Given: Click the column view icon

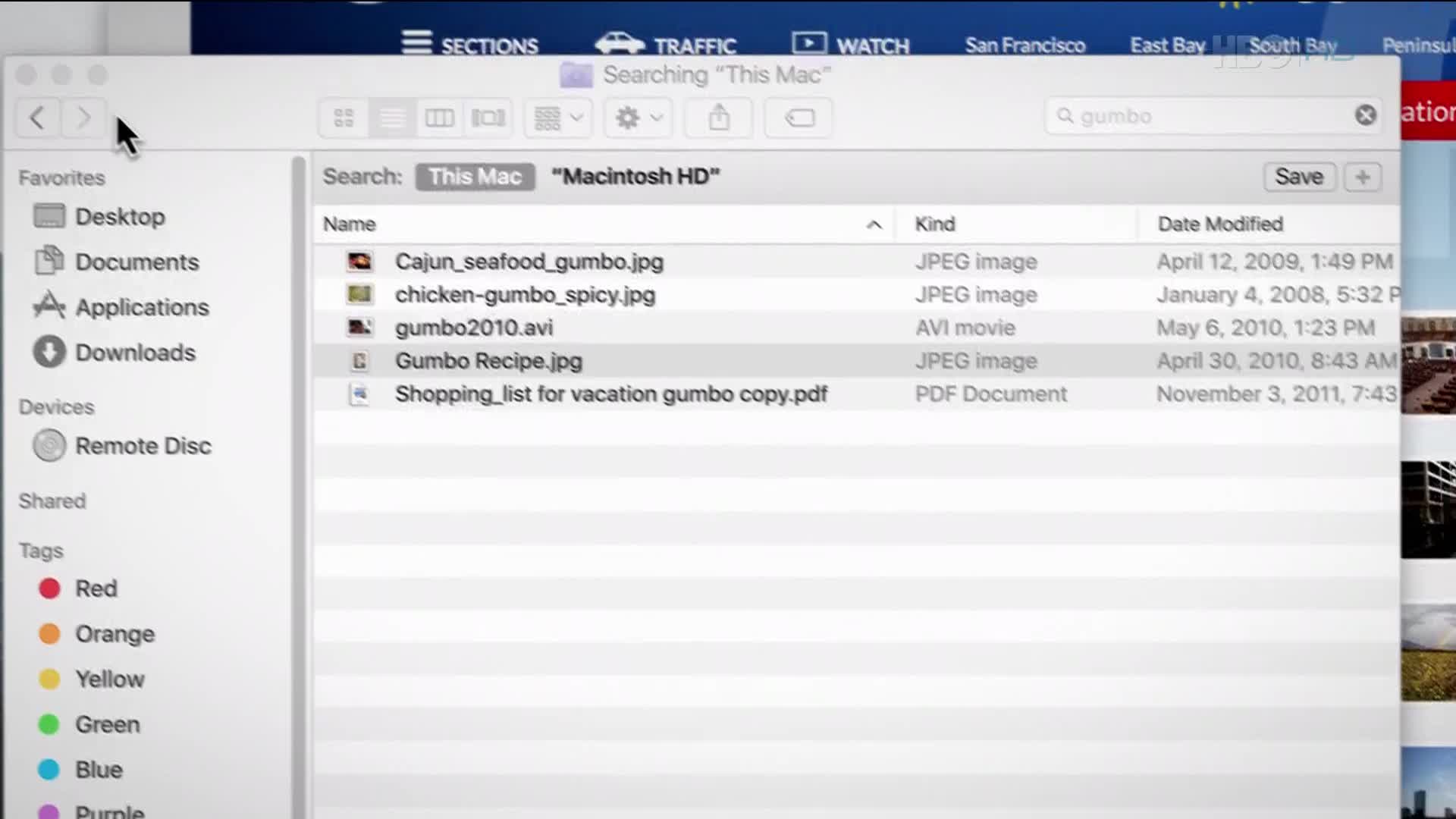Looking at the screenshot, I should click(439, 117).
